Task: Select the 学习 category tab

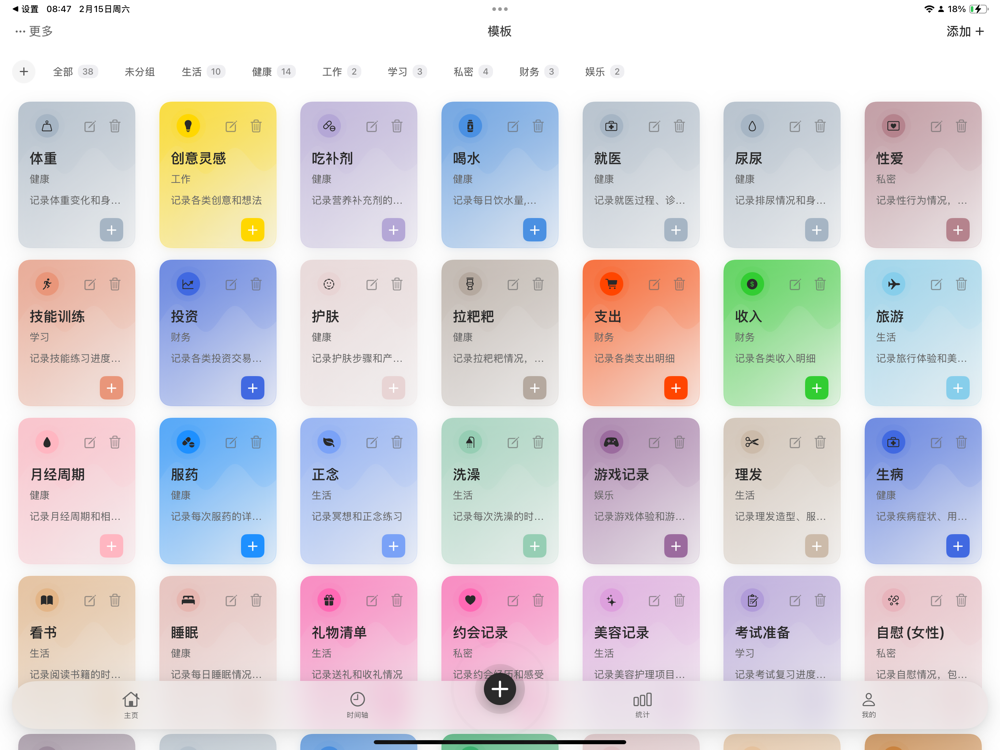Action: pyautogui.click(x=407, y=71)
